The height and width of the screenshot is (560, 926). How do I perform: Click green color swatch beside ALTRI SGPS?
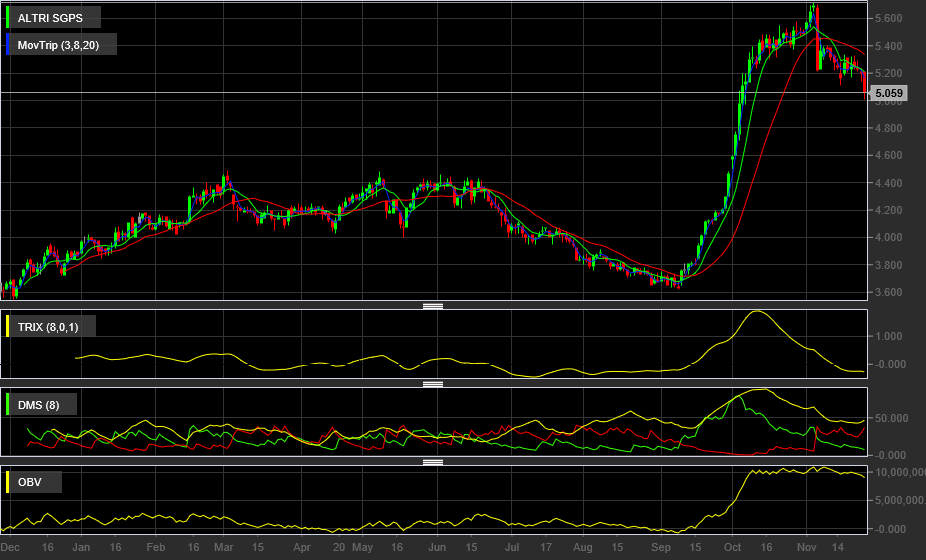point(8,19)
